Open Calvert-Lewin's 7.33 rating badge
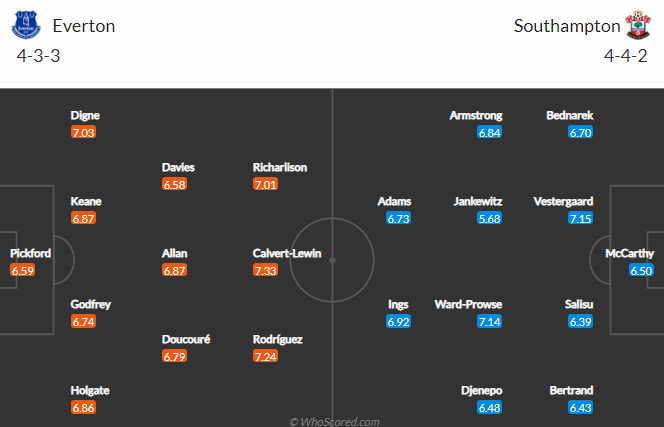The height and width of the screenshot is (427, 664). 266,270
